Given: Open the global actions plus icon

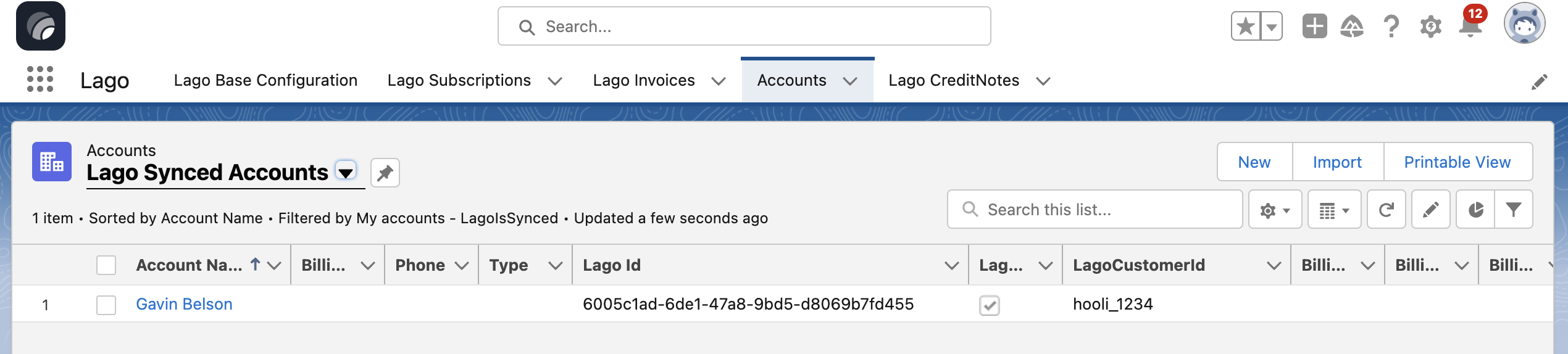Looking at the screenshot, I should click(1314, 27).
